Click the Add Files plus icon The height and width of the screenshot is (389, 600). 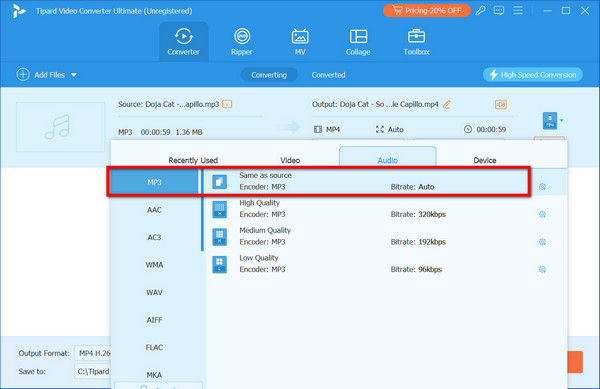(23, 75)
